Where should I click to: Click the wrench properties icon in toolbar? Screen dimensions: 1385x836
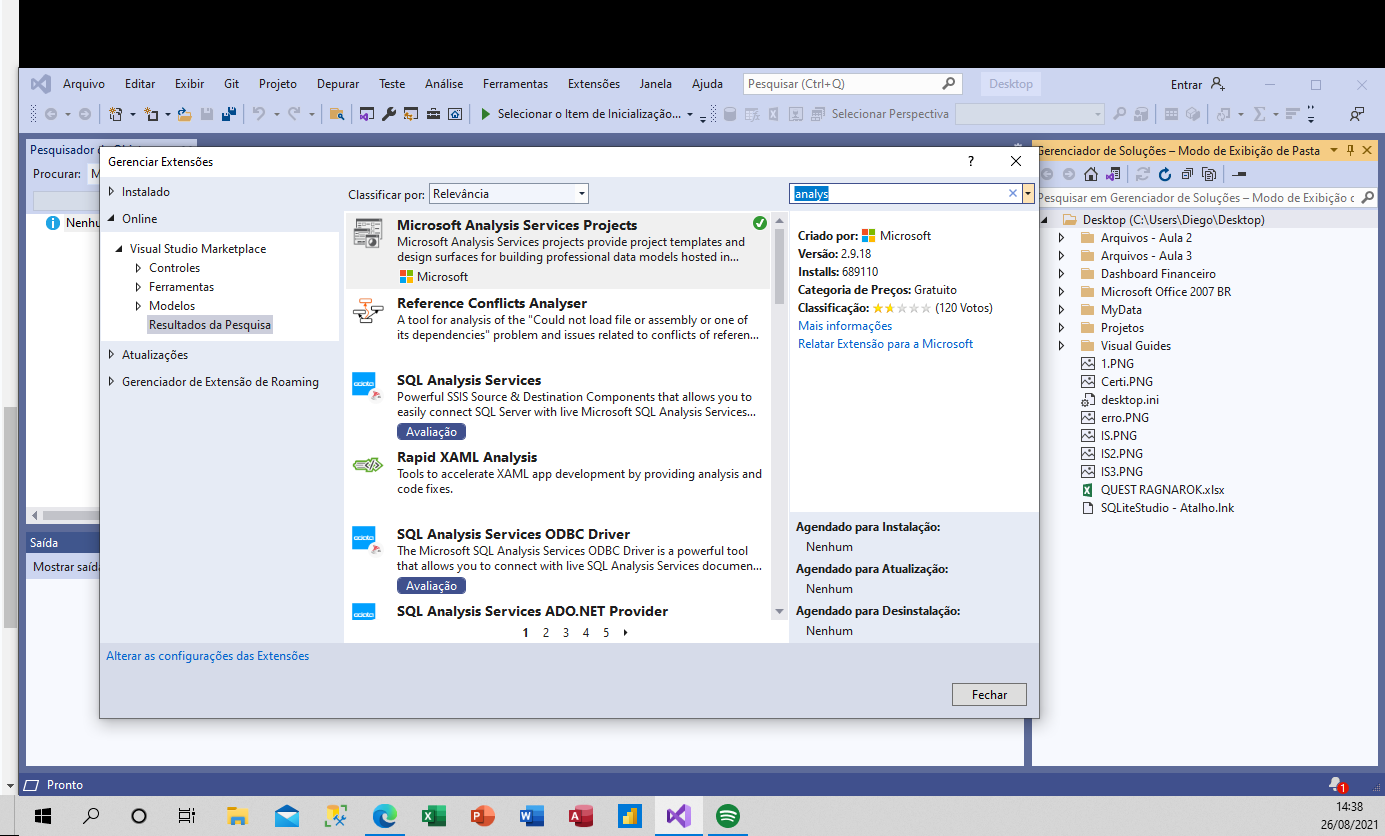point(389,114)
